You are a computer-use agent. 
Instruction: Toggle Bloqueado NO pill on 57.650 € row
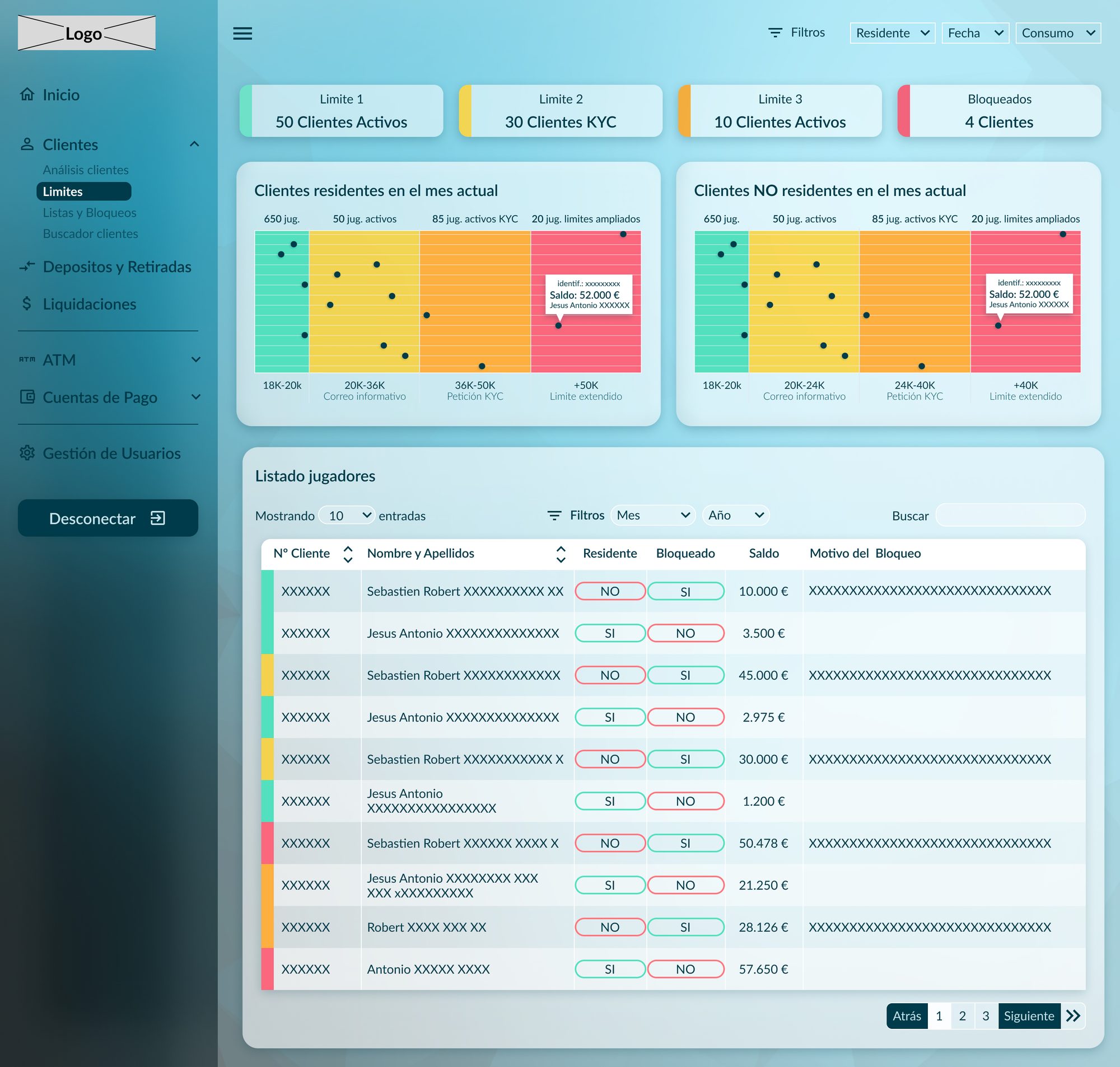pyautogui.click(x=685, y=968)
